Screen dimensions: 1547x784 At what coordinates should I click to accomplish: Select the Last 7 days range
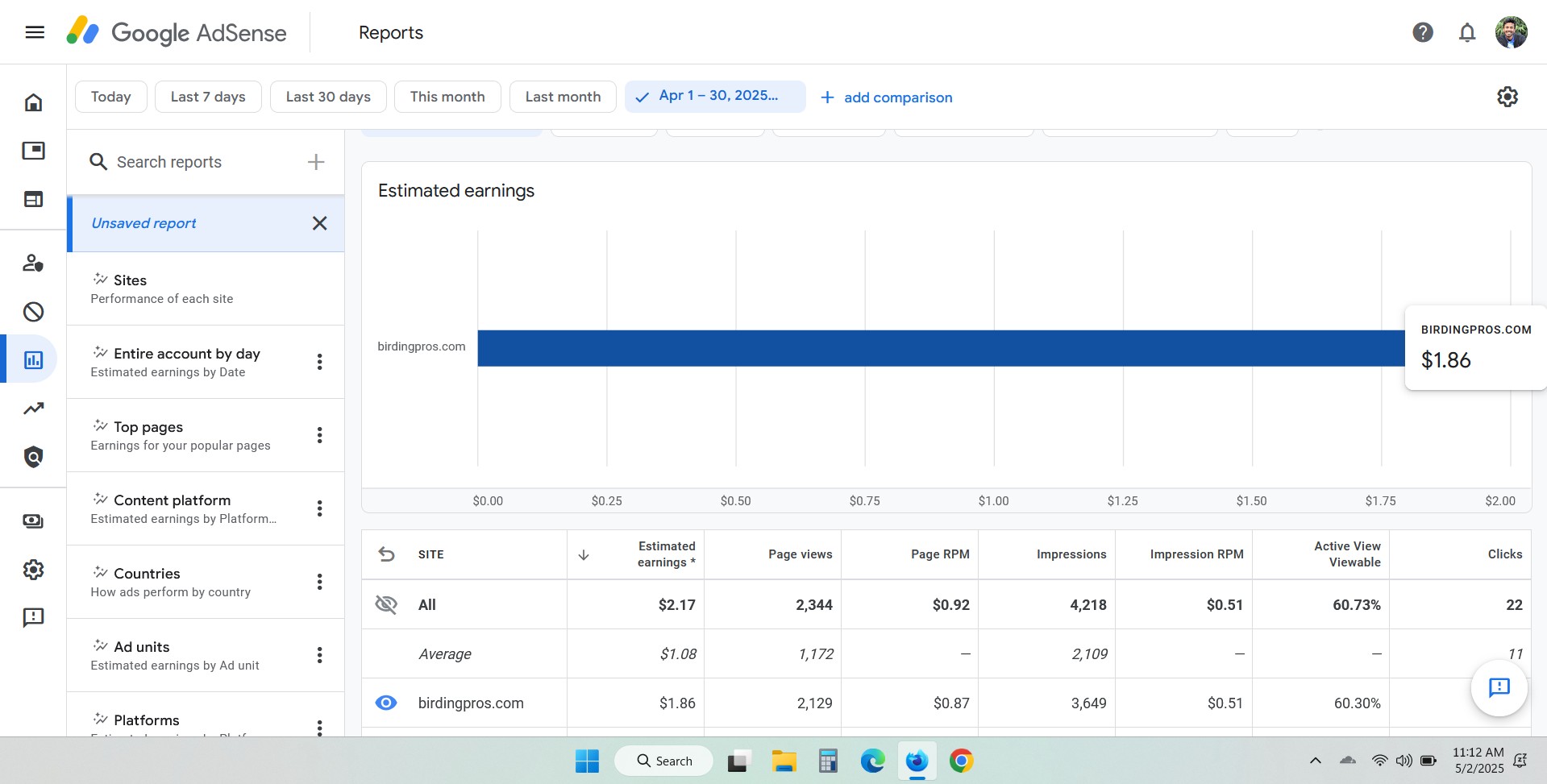(x=208, y=97)
